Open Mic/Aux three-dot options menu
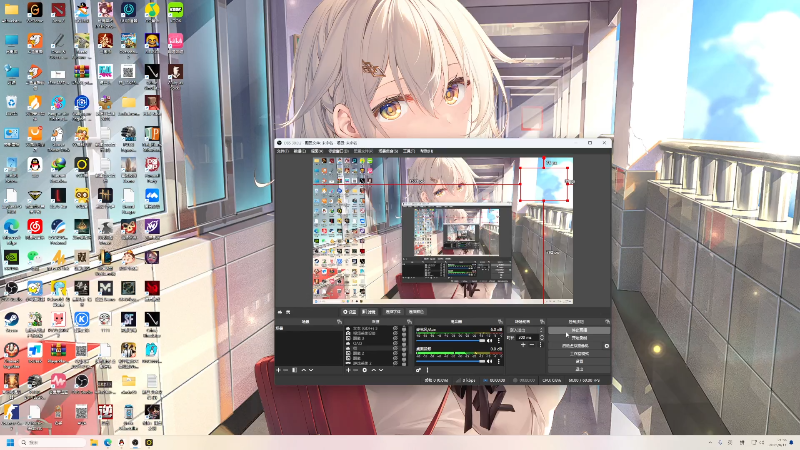800x450 pixels. click(498, 340)
